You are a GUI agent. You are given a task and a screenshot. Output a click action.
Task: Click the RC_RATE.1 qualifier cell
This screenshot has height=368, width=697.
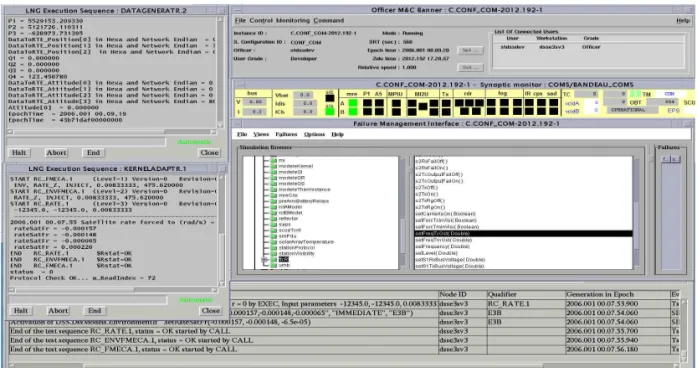(525, 304)
